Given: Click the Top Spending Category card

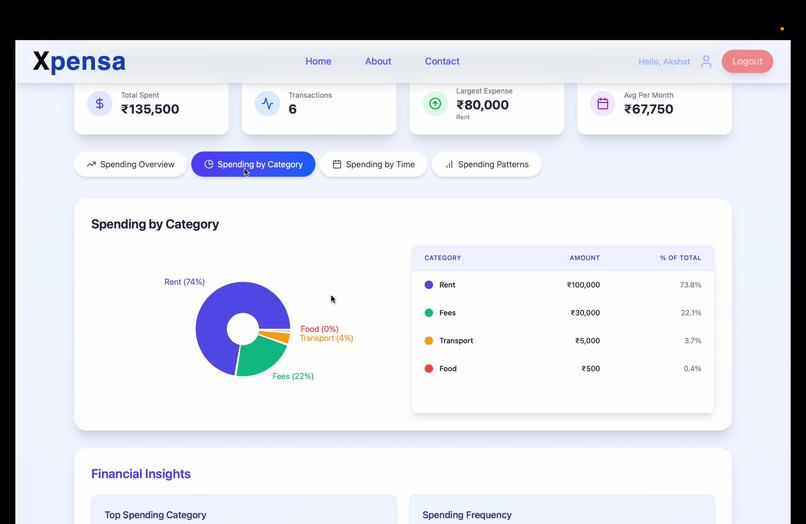Looking at the screenshot, I should (244, 510).
